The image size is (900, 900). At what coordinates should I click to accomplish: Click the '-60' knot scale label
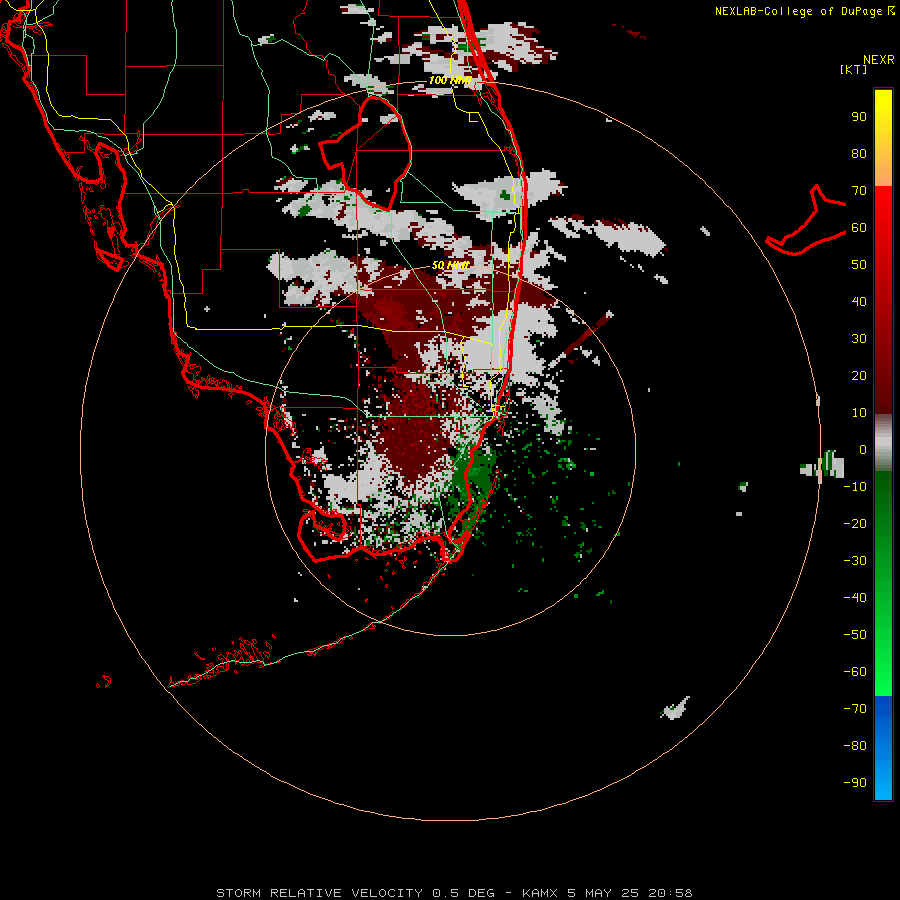tap(855, 672)
